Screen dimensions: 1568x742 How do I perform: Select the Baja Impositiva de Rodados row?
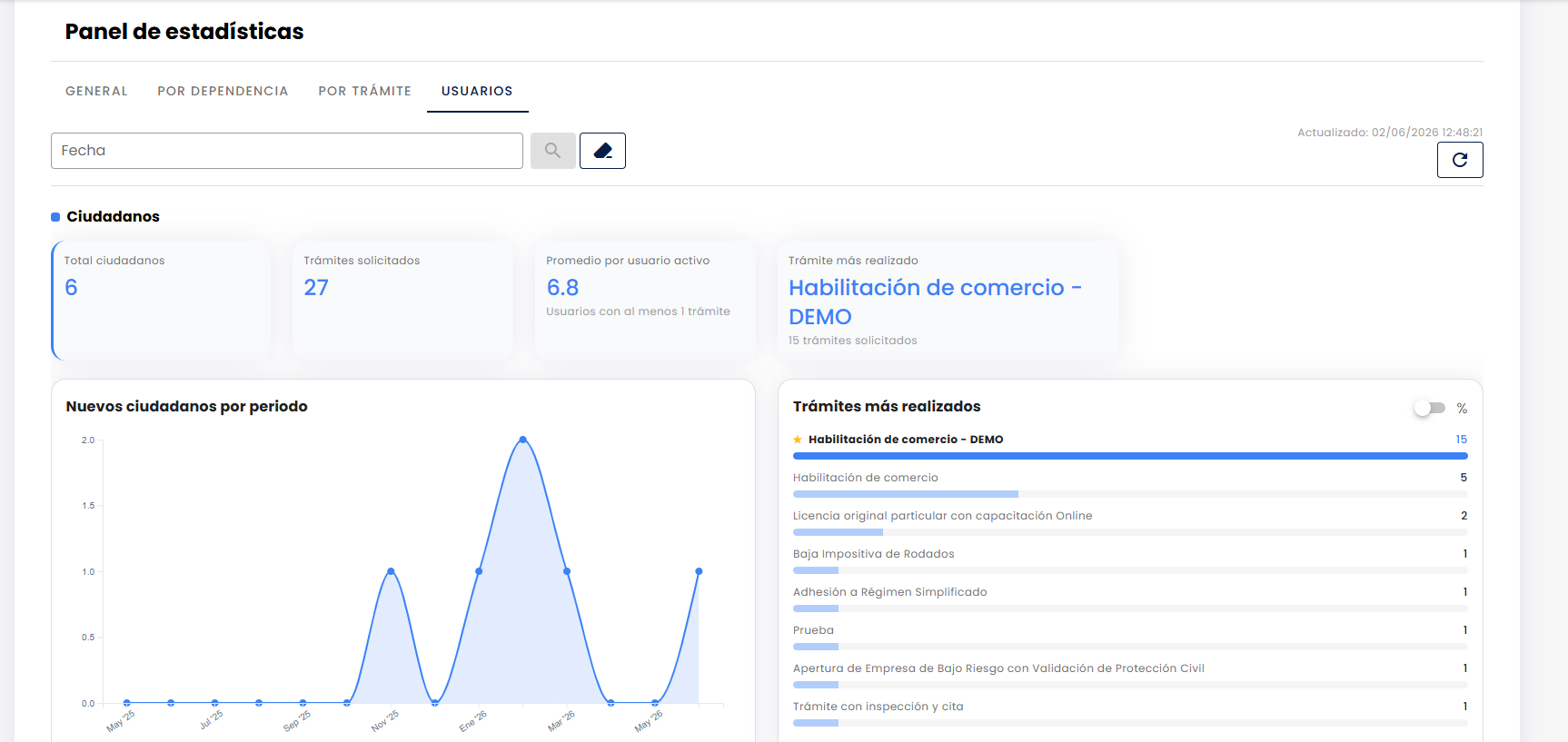point(1130,561)
